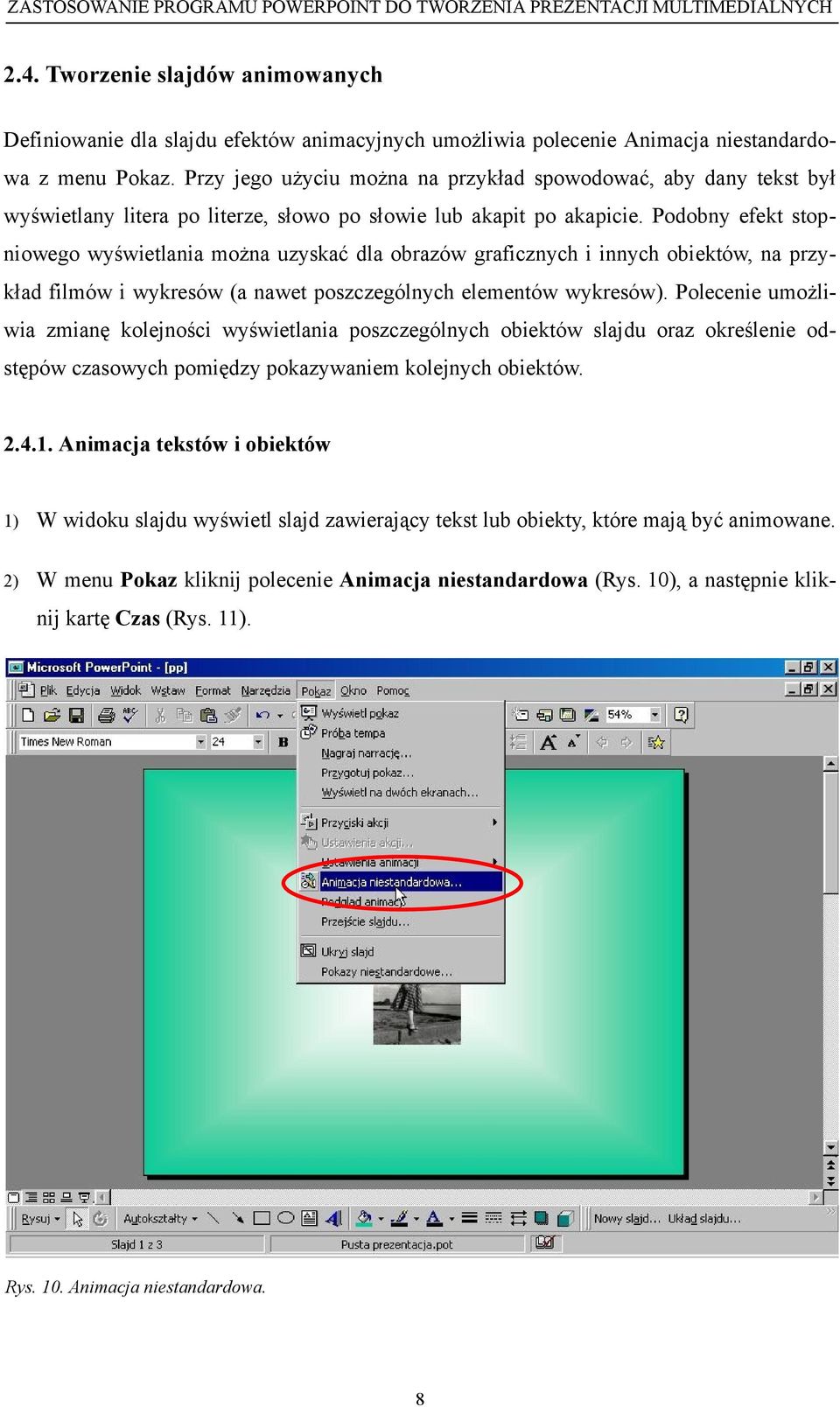This screenshot has height=1407, width=840.
Task: Switch to Notes Page view button
Action: pos(66,1197)
